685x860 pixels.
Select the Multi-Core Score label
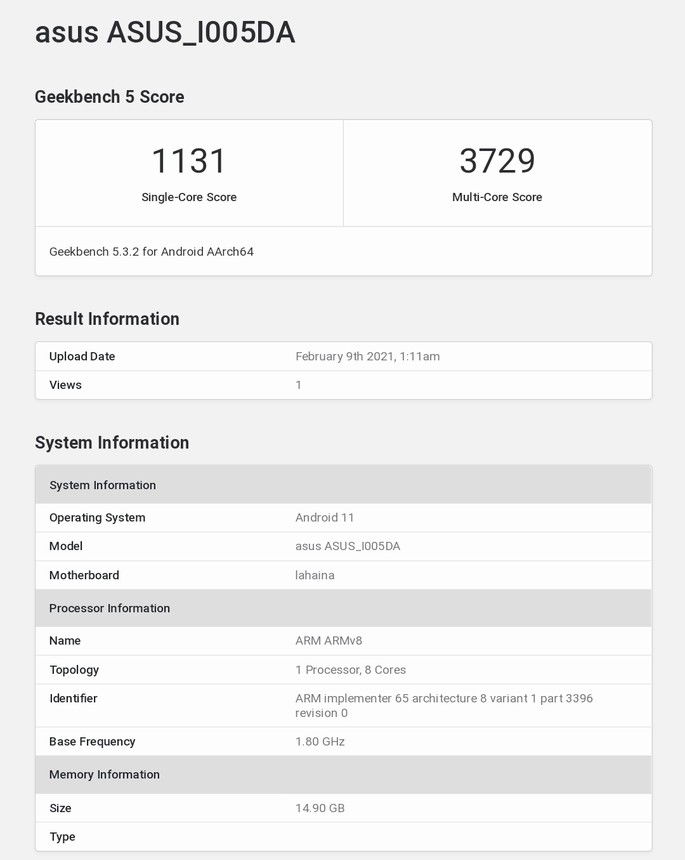click(x=497, y=197)
